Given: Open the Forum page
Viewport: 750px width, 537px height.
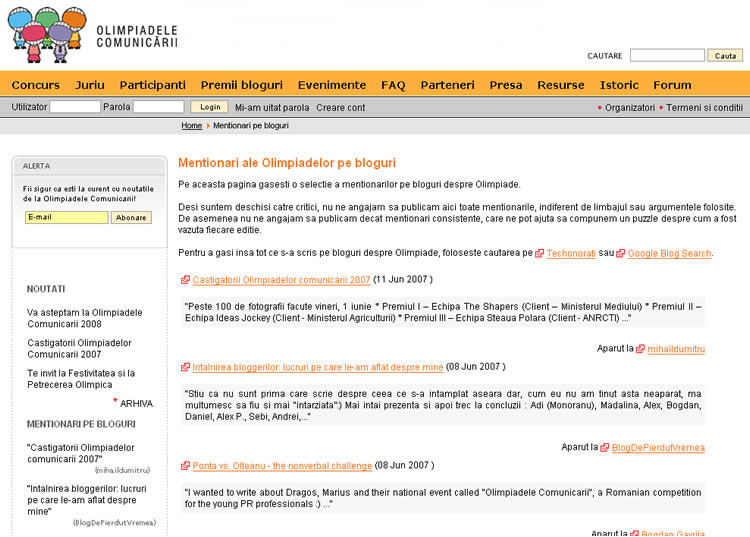Looking at the screenshot, I should [x=672, y=85].
